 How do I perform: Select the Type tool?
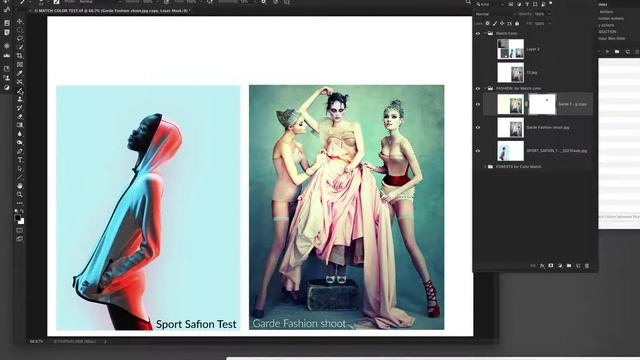click(20, 160)
